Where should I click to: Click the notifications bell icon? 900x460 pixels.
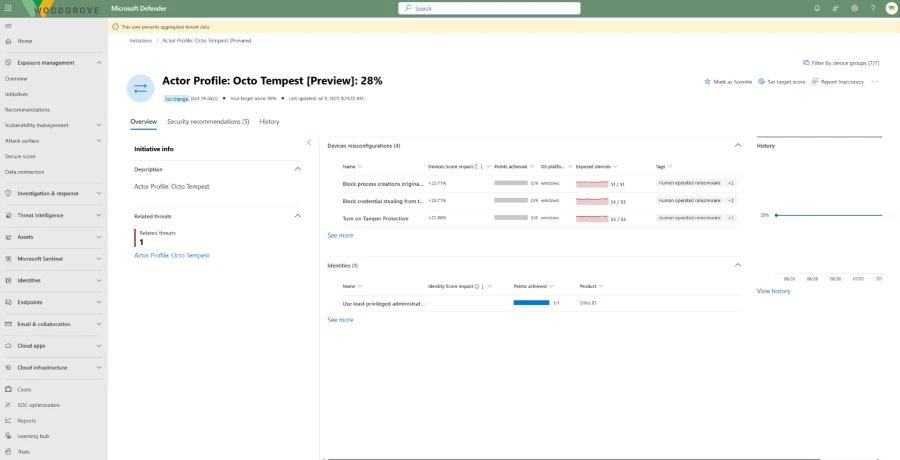(817, 8)
